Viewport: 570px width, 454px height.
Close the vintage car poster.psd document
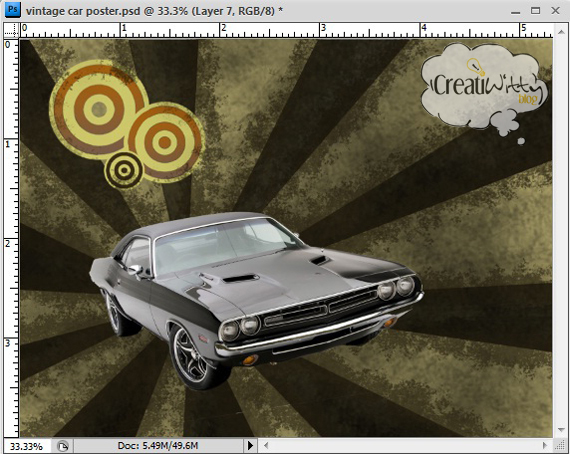tap(555, 11)
